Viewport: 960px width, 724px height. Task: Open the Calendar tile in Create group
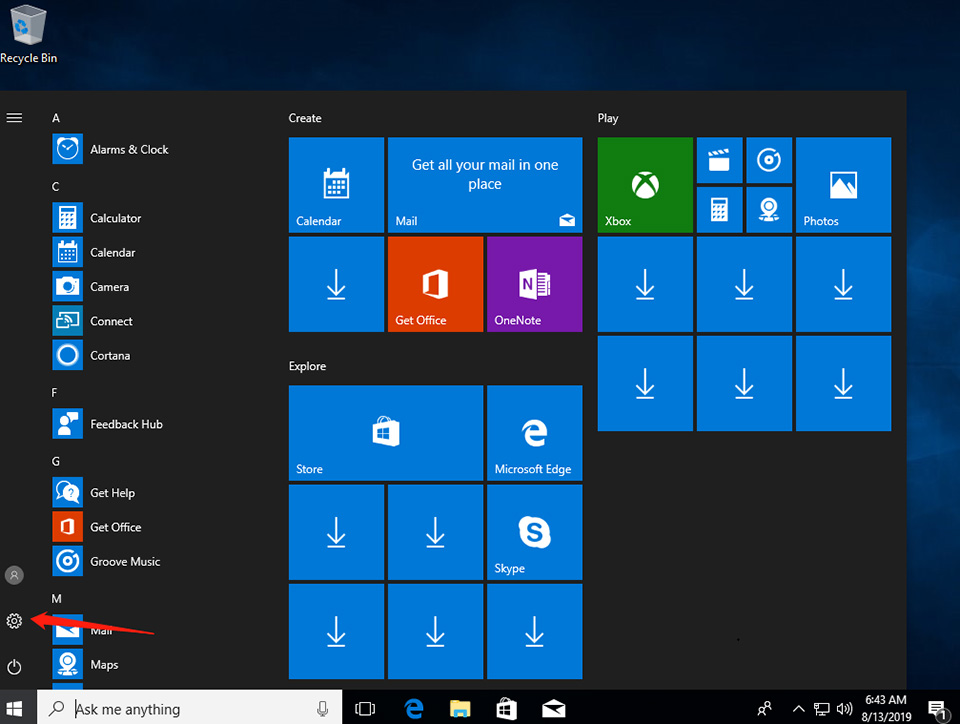pyautogui.click(x=336, y=185)
